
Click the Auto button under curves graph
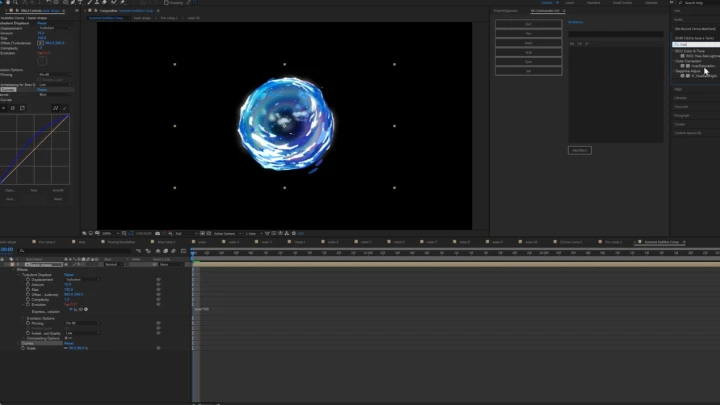(x=34, y=190)
